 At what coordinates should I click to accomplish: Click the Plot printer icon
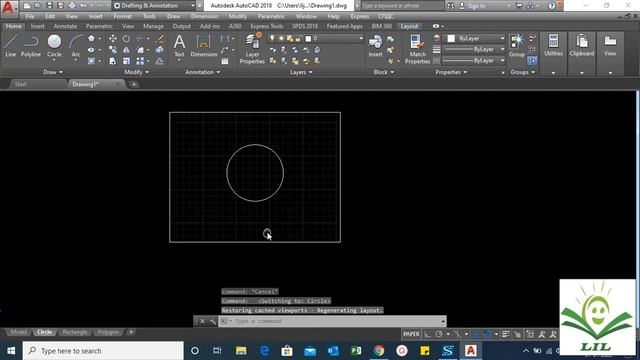[x=72, y=6]
